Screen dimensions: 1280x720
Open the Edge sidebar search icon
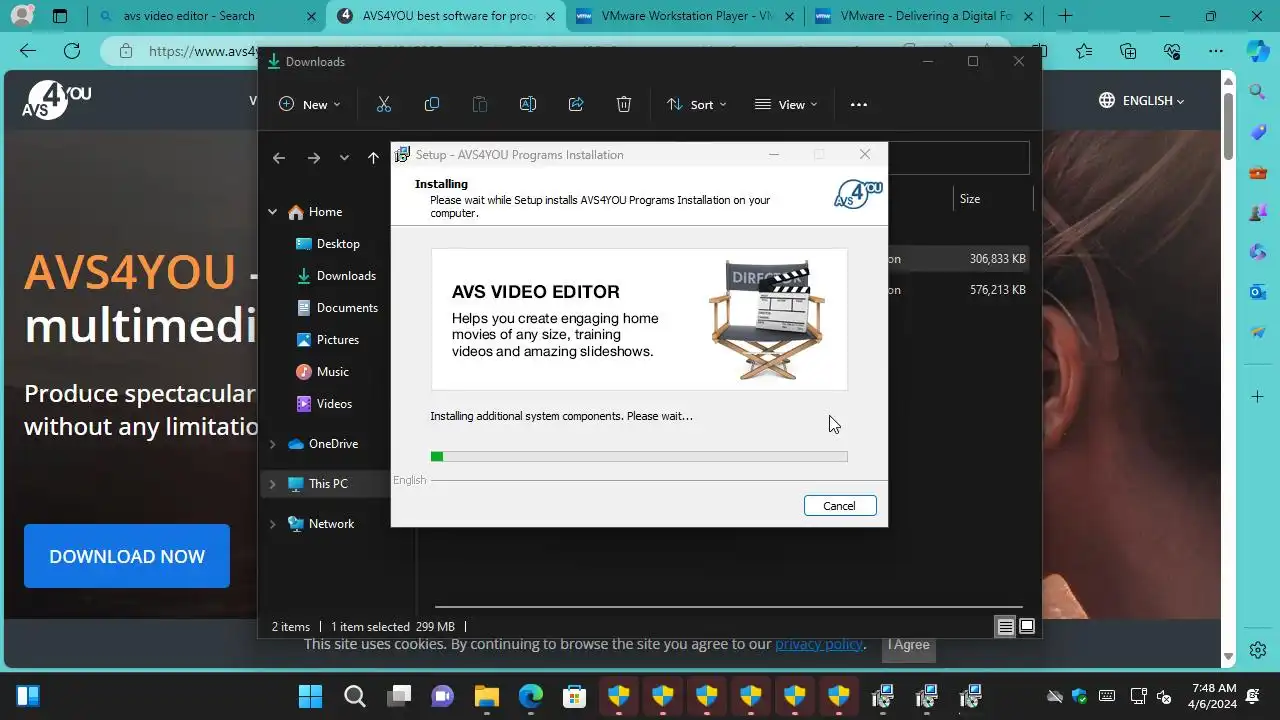pos(1258,92)
